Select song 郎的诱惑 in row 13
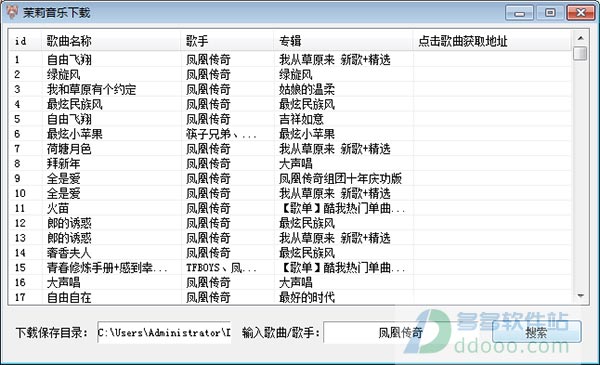The width and height of the screenshot is (600, 365). coord(69,238)
